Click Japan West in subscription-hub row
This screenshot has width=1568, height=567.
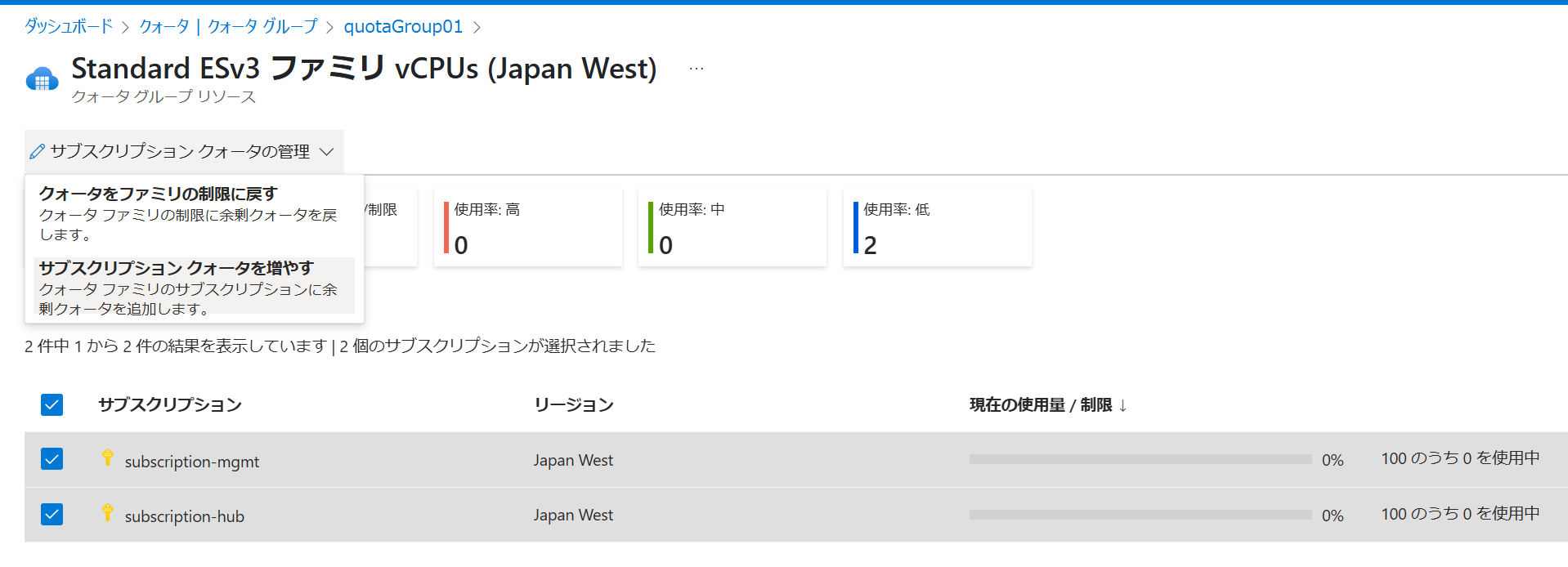pyautogui.click(x=574, y=516)
